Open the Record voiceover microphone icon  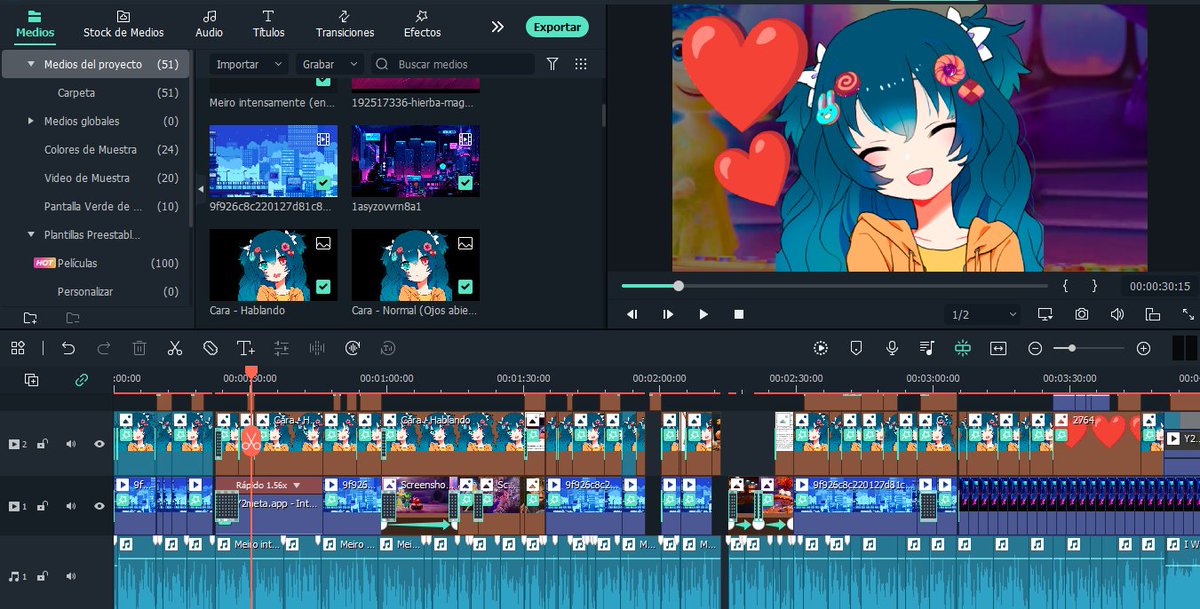(x=891, y=347)
